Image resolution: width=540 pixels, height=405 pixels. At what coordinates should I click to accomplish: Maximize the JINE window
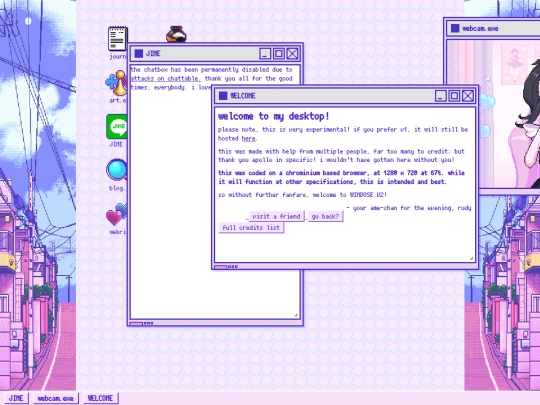click(279, 53)
